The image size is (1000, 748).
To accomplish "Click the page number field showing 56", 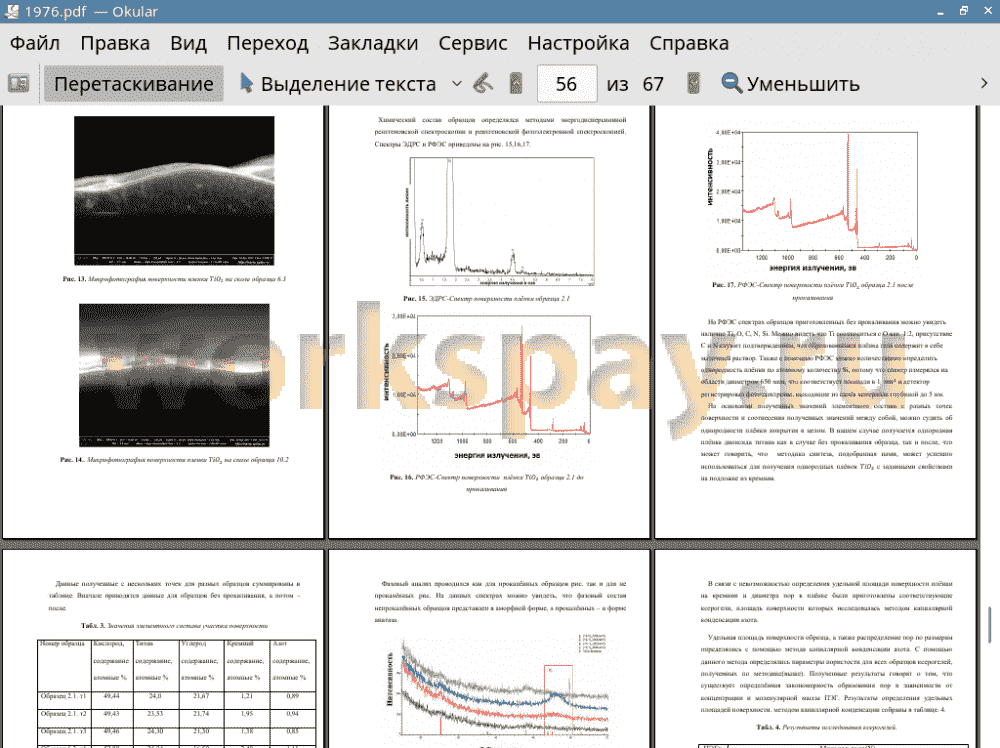I will pos(567,84).
